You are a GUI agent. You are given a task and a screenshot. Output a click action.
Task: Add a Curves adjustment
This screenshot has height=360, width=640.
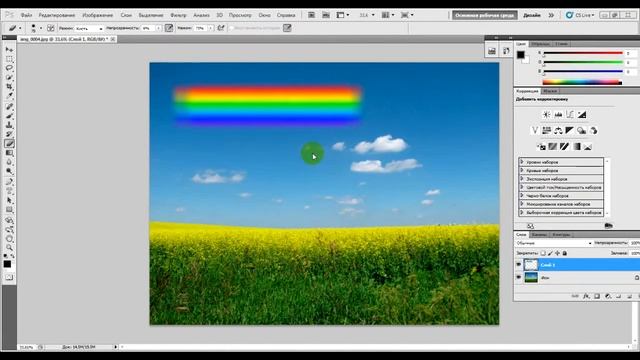pyautogui.click(x=570, y=115)
